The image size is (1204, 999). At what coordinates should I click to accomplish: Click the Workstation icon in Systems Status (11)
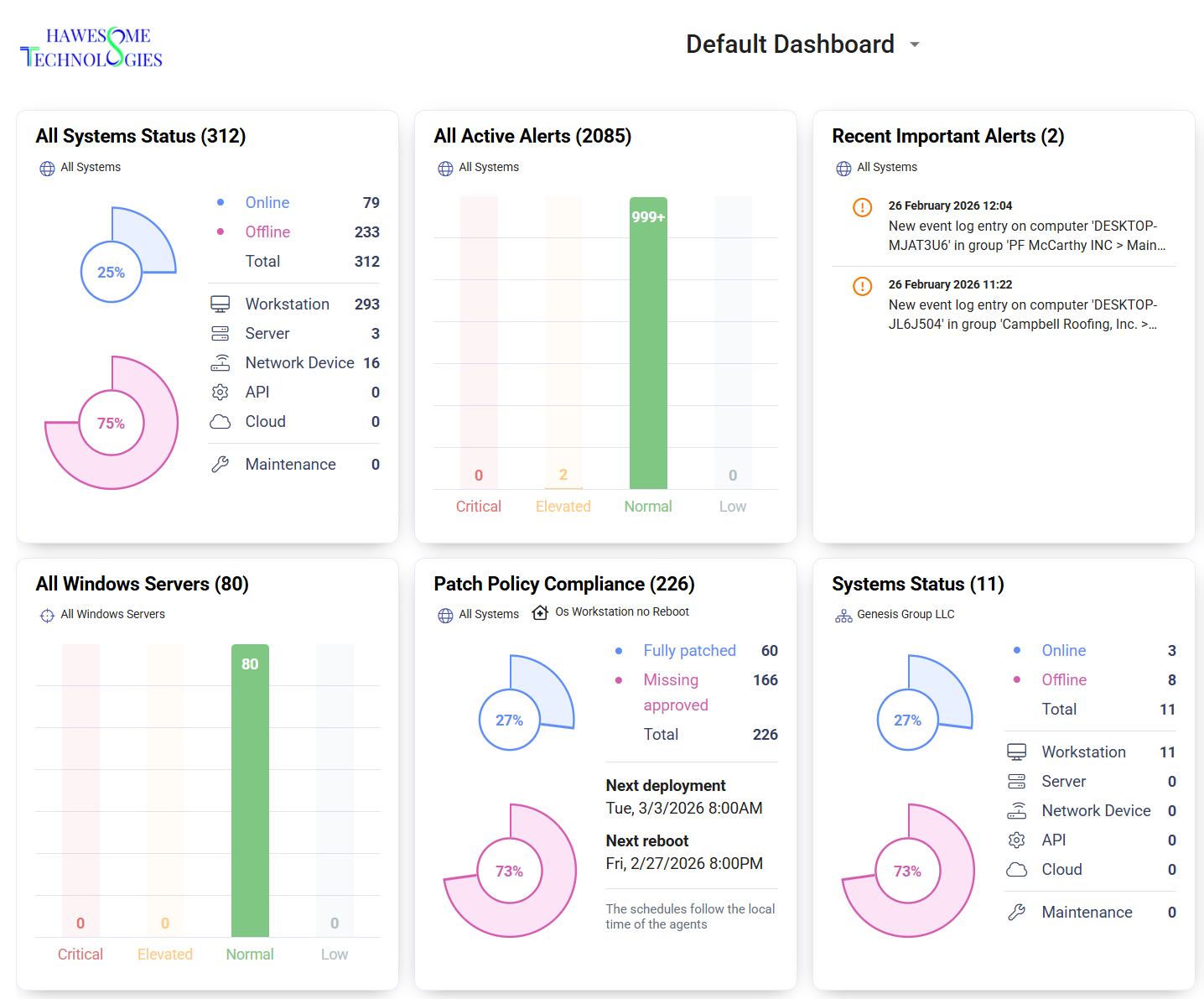click(x=1017, y=752)
